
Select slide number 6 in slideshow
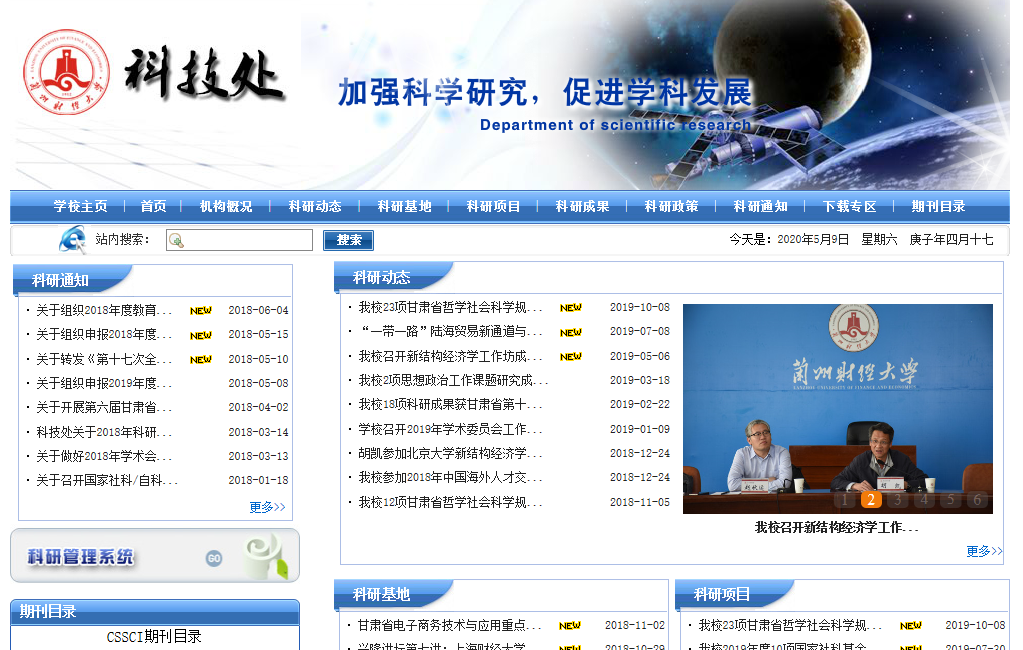(x=977, y=500)
